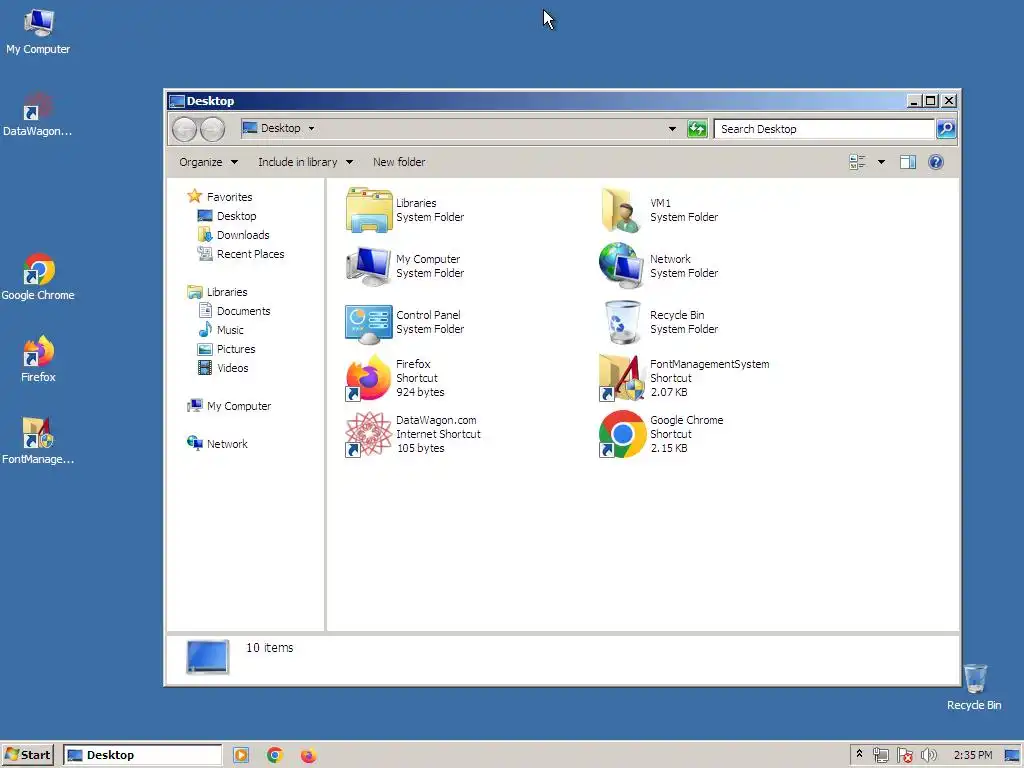Launch Firefox from the taskbar quick launch
This screenshot has height=768, width=1024.
click(x=308, y=756)
